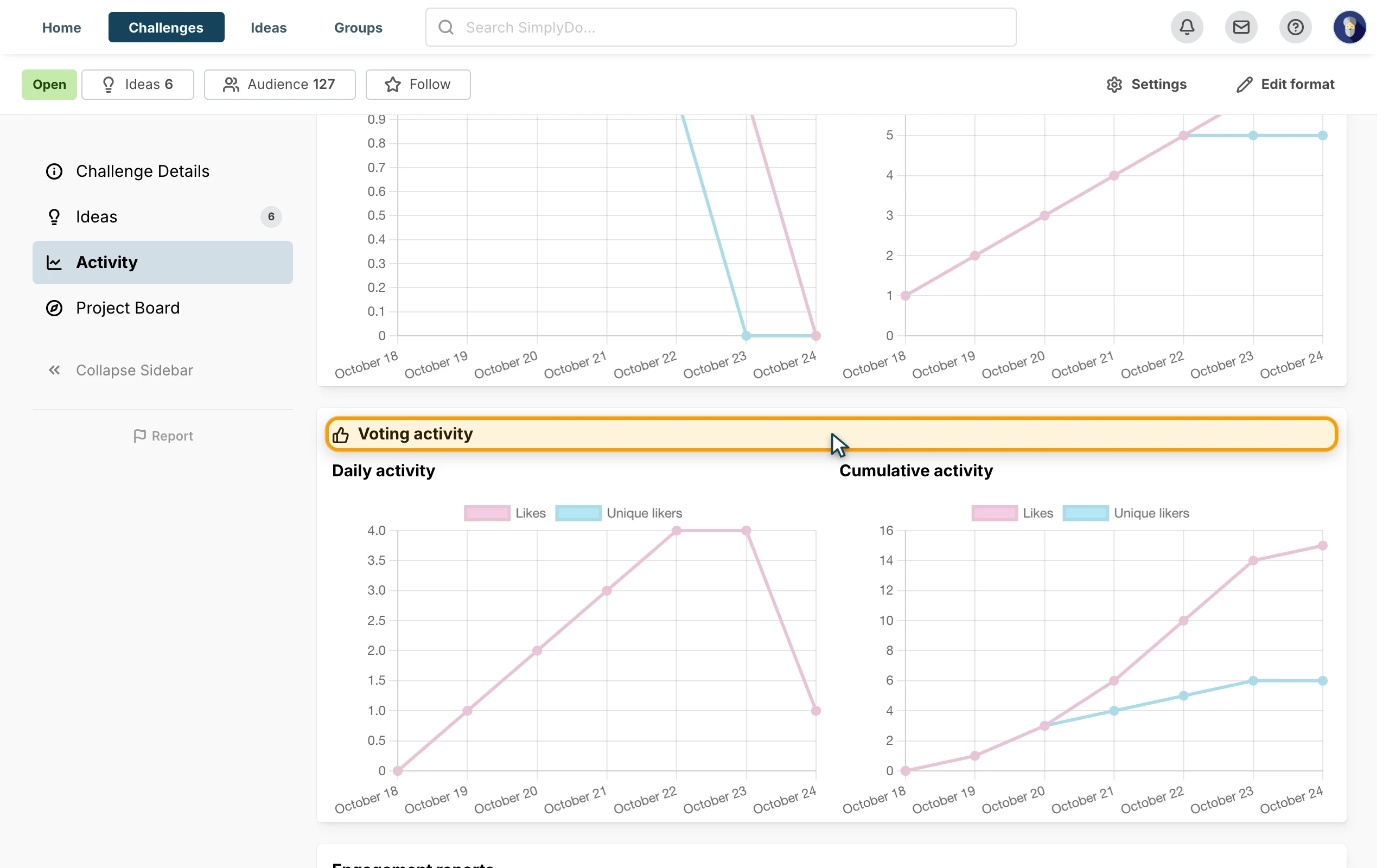This screenshot has height=868, width=1389.
Task: Click the Audience people icon
Action: [x=231, y=85]
